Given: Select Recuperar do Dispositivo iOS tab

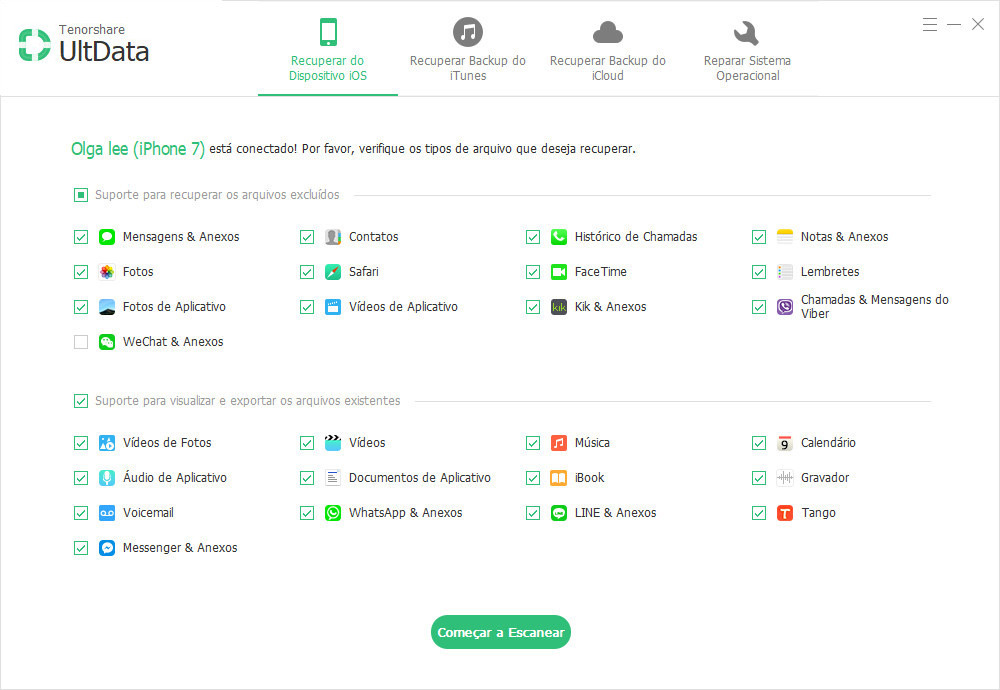Looking at the screenshot, I should click(x=328, y=50).
